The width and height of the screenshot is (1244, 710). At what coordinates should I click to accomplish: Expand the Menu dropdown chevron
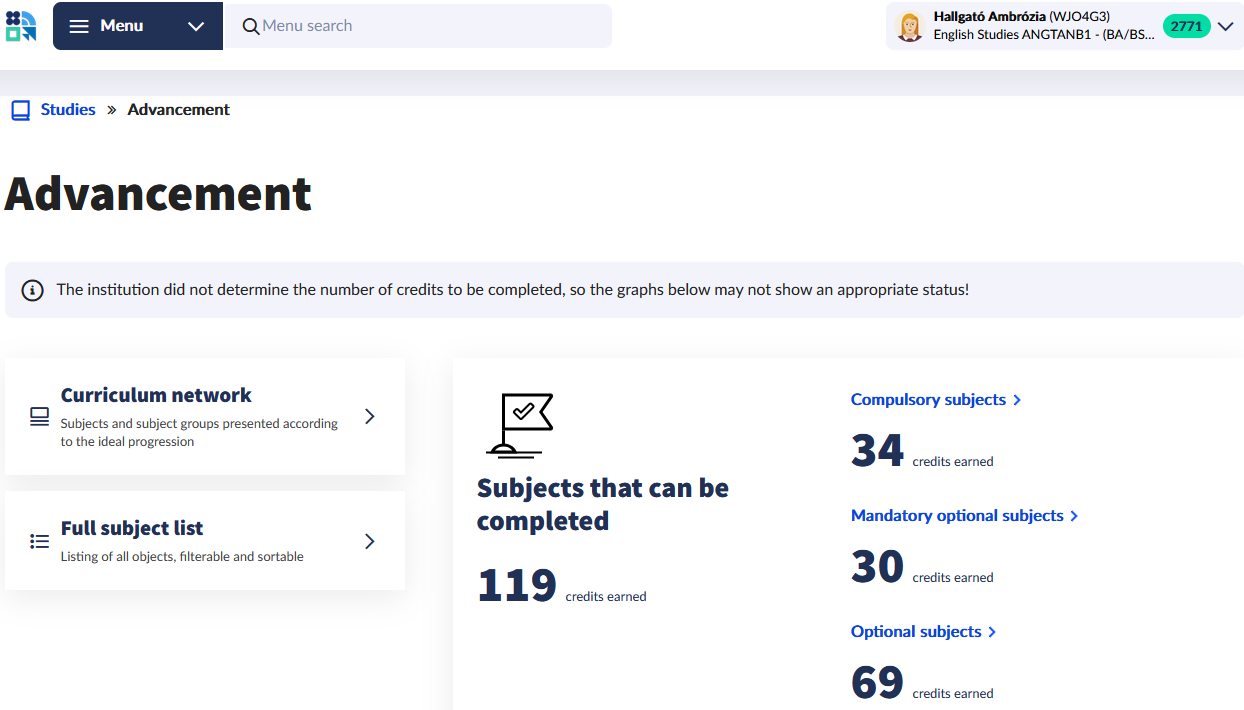coord(196,26)
